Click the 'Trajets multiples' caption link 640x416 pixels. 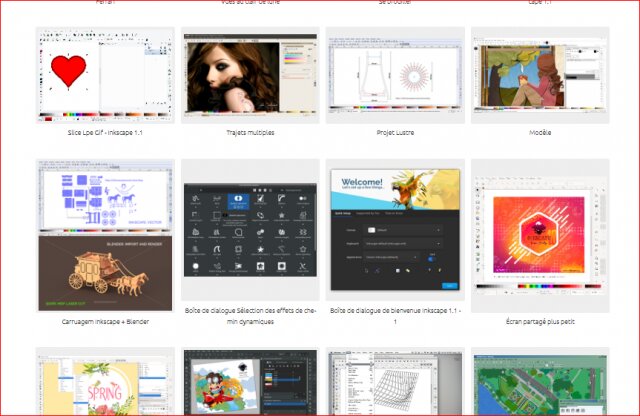[x=250, y=133]
